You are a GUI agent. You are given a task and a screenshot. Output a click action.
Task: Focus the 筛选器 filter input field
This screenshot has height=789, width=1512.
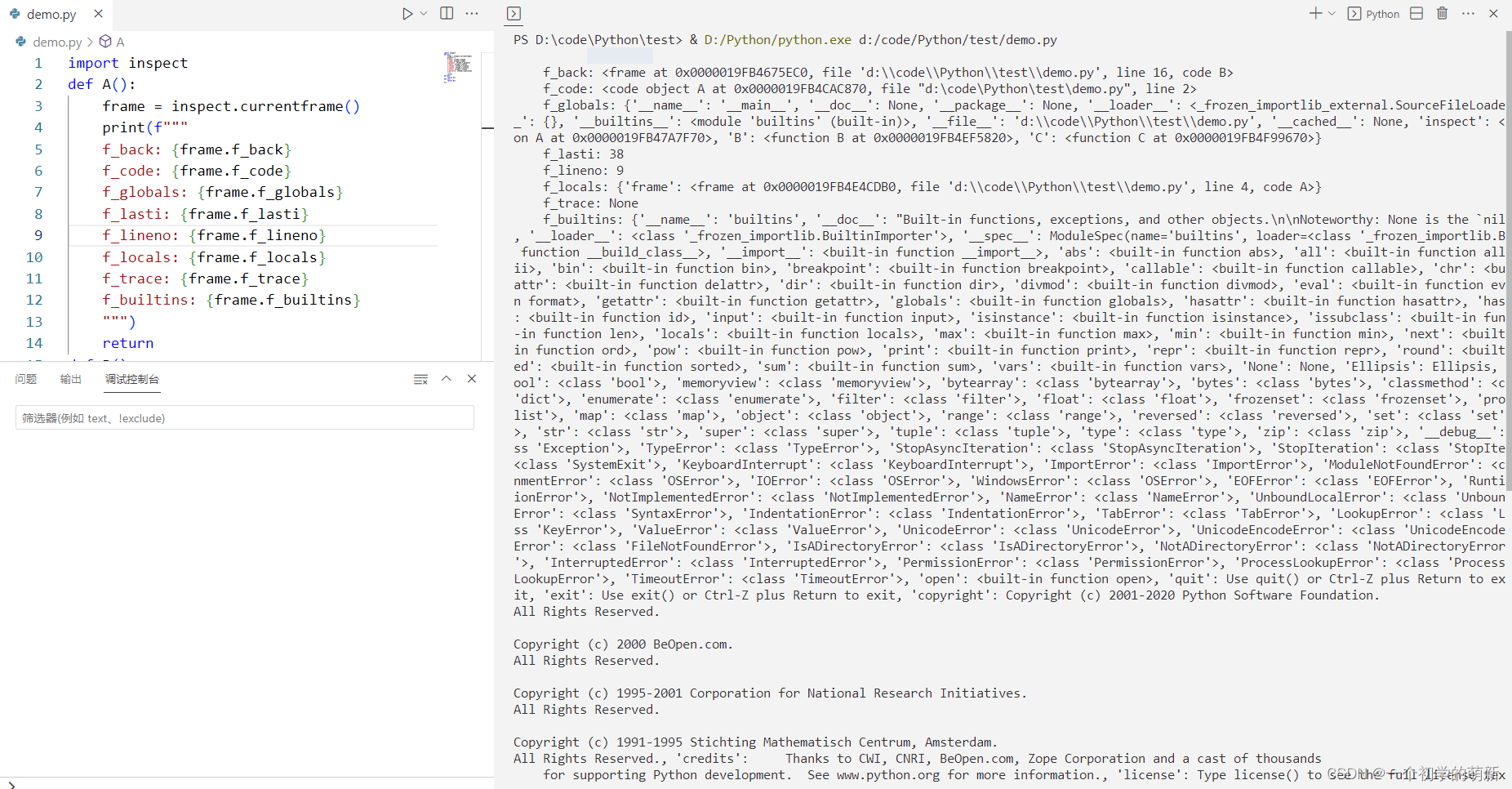click(245, 418)
